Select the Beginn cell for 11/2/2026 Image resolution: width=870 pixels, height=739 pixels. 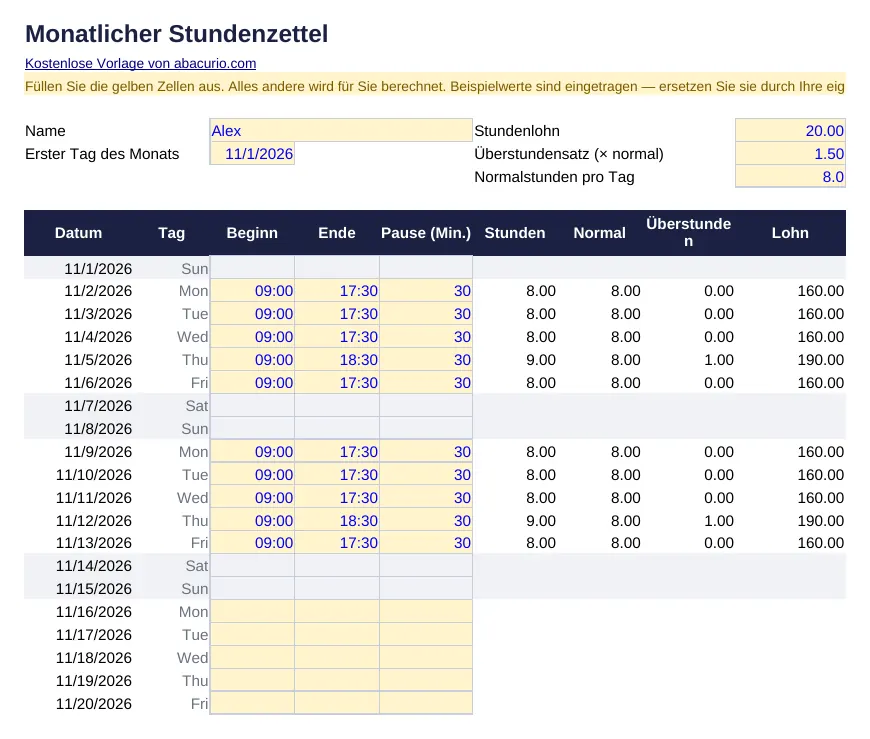pyautogui.click(x=252, y=291)
